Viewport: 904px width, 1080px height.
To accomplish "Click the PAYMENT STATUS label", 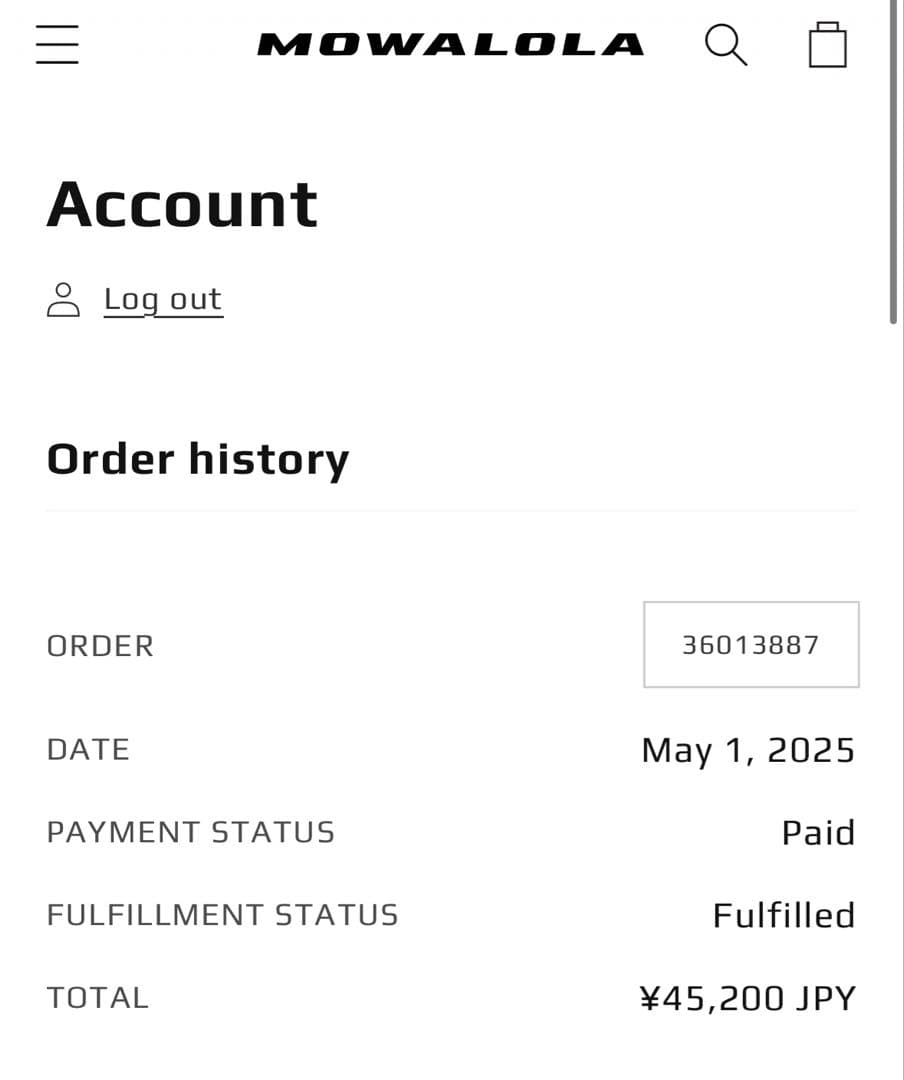I will click(x=191, y=833).
